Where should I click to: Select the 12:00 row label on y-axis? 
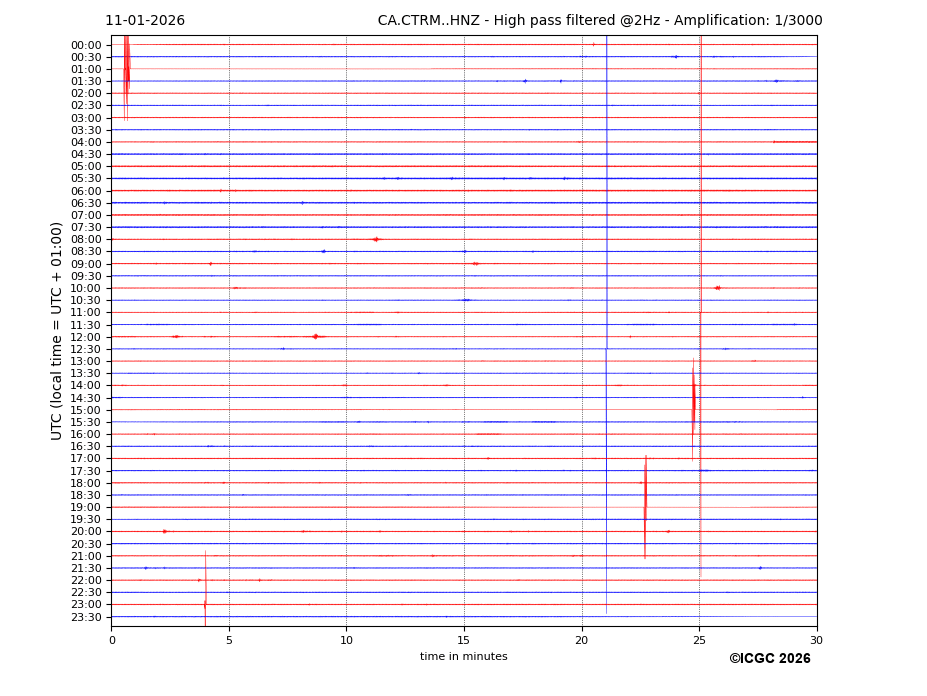(86, 337)
